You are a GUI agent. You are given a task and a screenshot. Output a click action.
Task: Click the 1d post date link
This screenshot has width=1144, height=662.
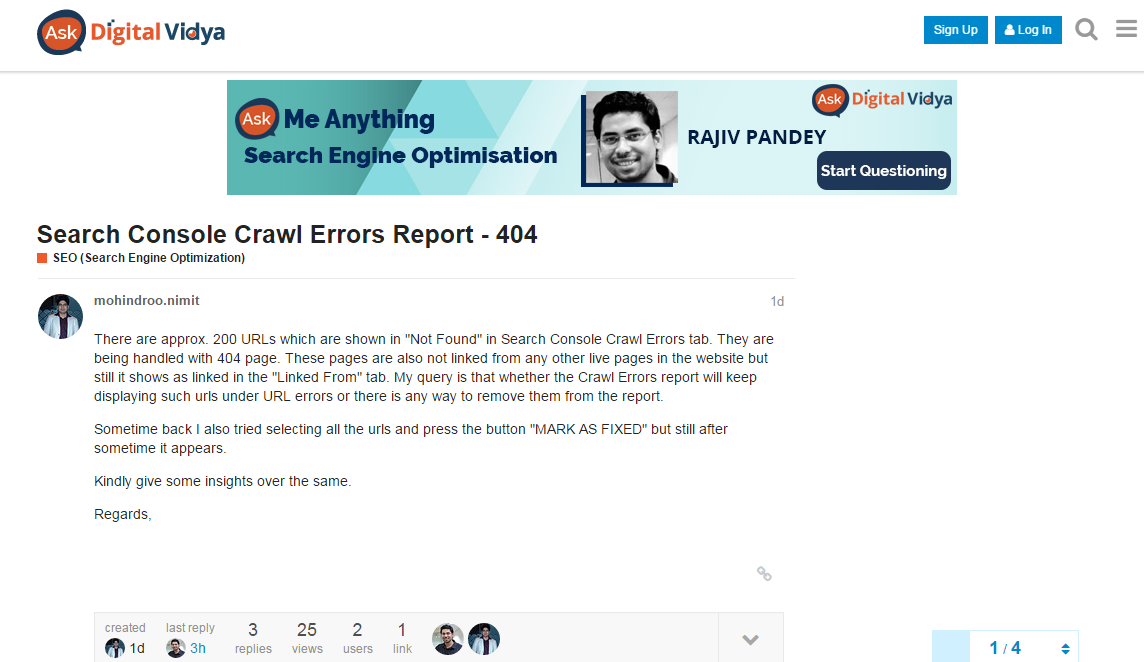(x=777, y=301)
